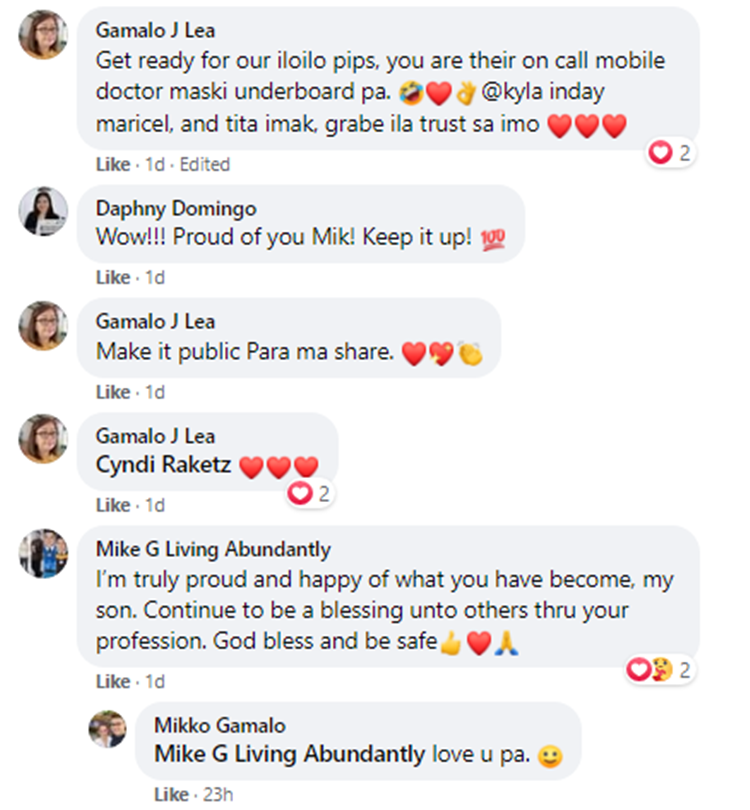This screenshot has width=750, height=810.
Task: Open Mikko Gamalo's small profile picture
Action: [107, 729]
